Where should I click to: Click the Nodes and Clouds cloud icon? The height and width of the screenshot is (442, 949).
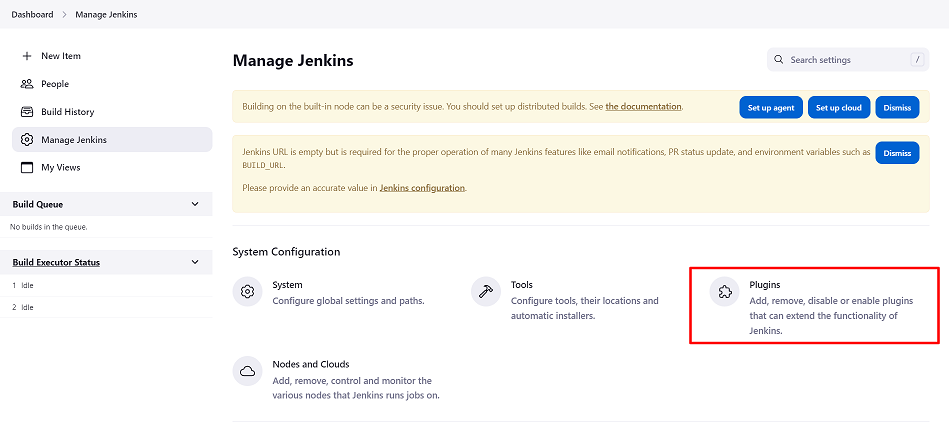tap(247, 371)
